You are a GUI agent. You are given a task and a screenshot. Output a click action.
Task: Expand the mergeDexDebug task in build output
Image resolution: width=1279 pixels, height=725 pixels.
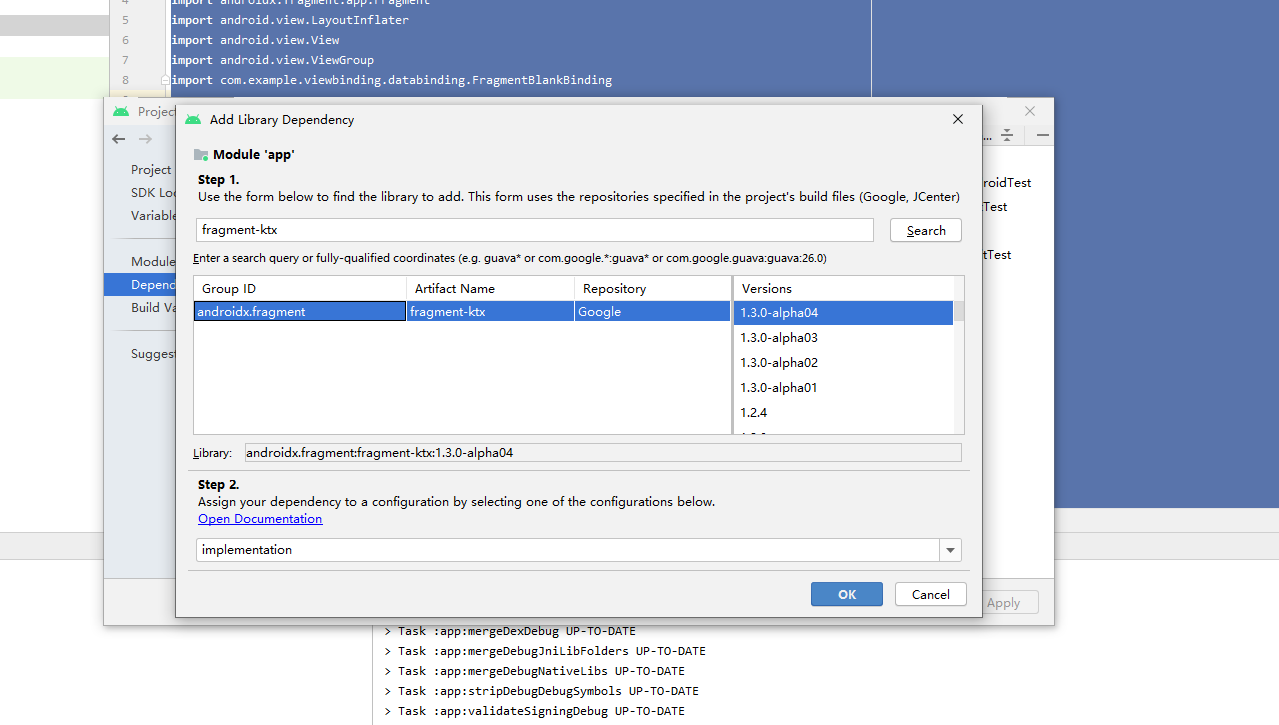tap(388, 631)
